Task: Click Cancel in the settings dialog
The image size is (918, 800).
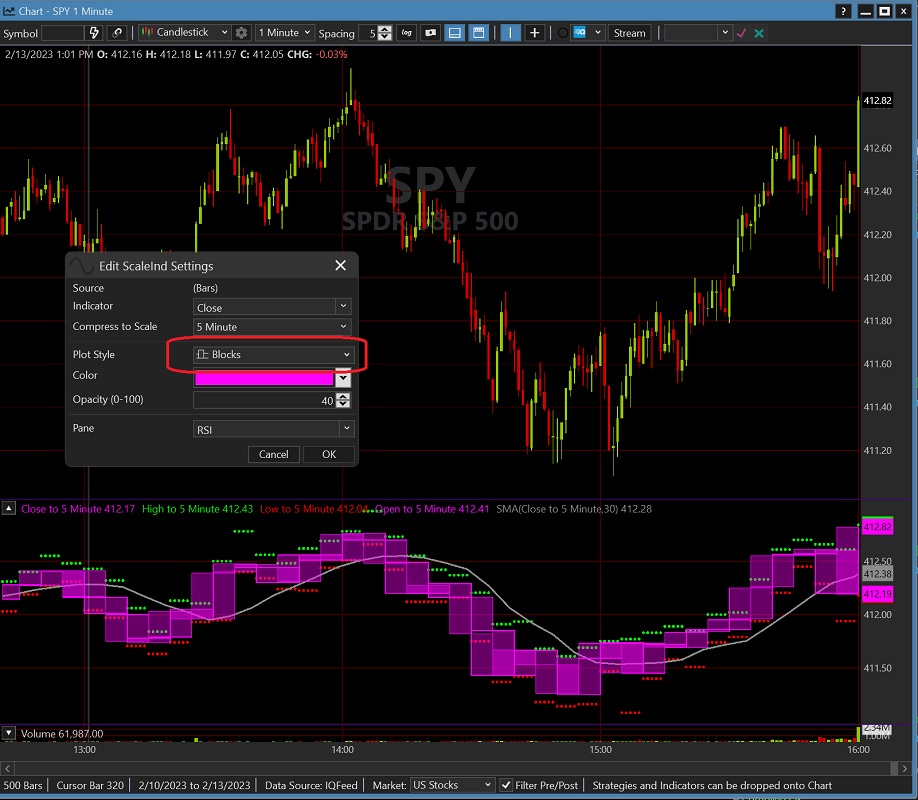Action: (273, 454)
